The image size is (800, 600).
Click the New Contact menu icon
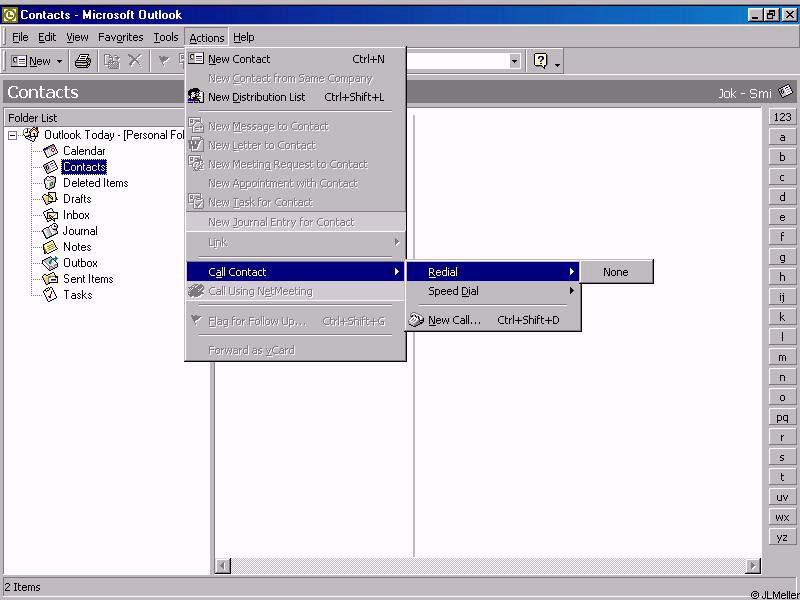pos(196,59)
